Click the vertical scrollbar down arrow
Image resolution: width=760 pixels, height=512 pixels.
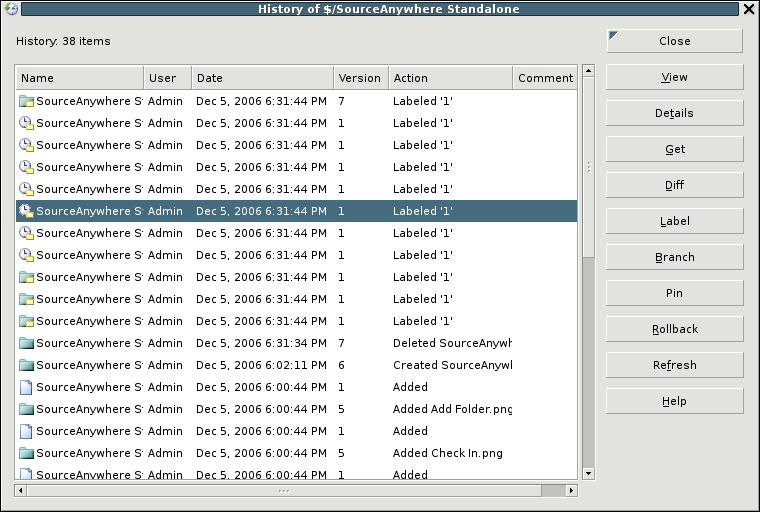click(x=588, y=474)
